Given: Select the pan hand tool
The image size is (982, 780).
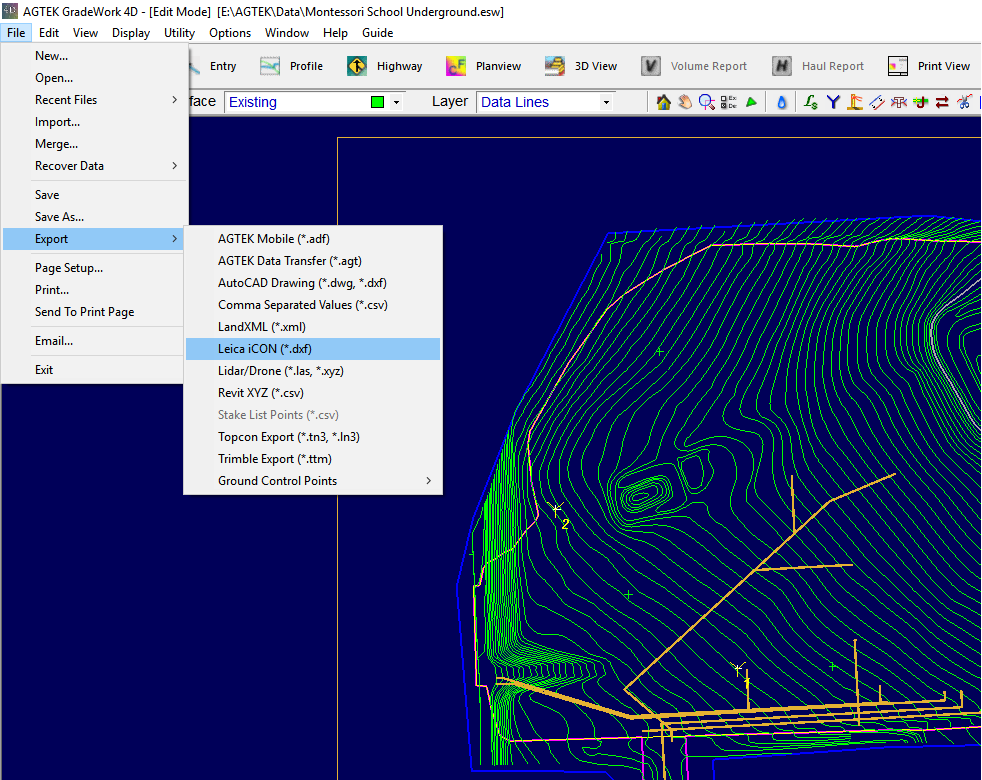Looking at the screenshot, I should point(685,102).
